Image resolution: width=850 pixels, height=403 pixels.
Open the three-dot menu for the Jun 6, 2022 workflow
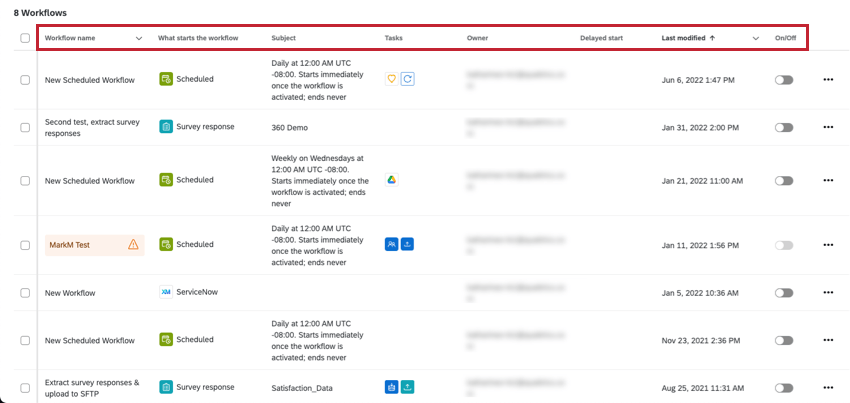828,80
